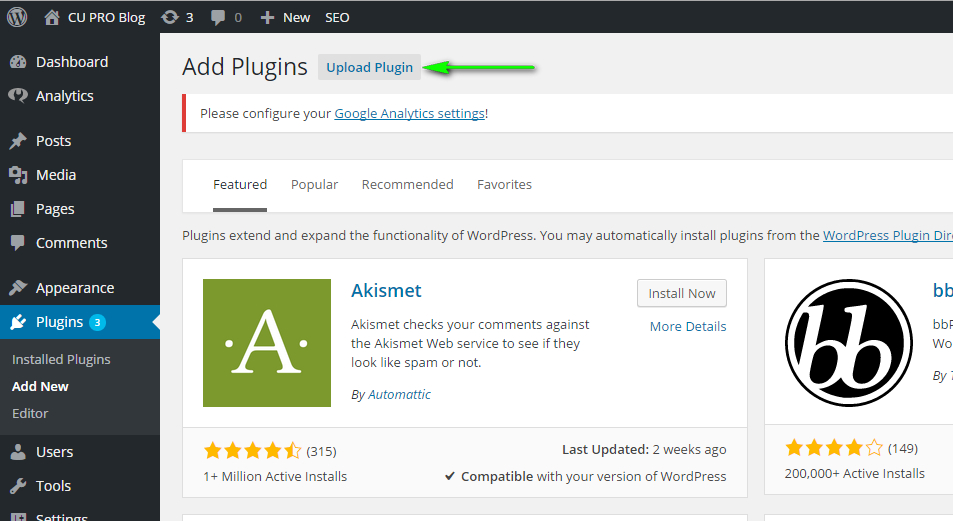This screenshot has width=953, height=521.
Task: Click the Plugins update count badge 3
Action: 97,322
